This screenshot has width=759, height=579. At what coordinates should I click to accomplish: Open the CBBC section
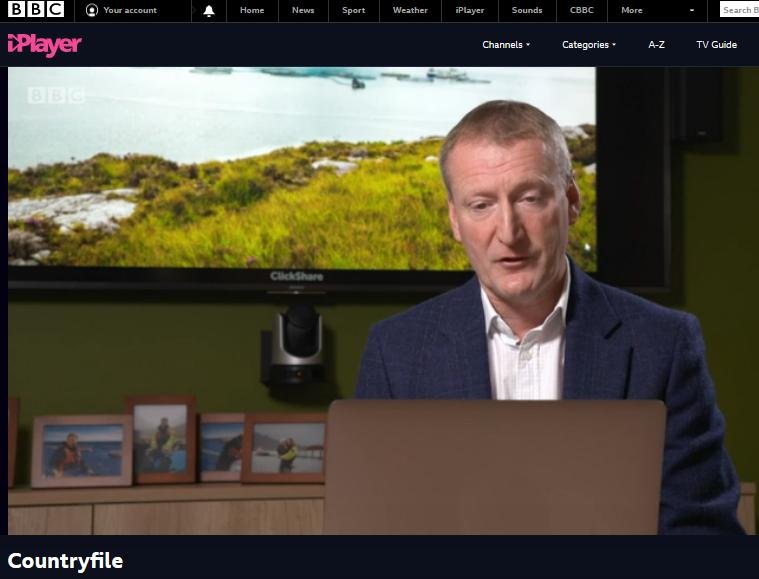pos(581,10)
